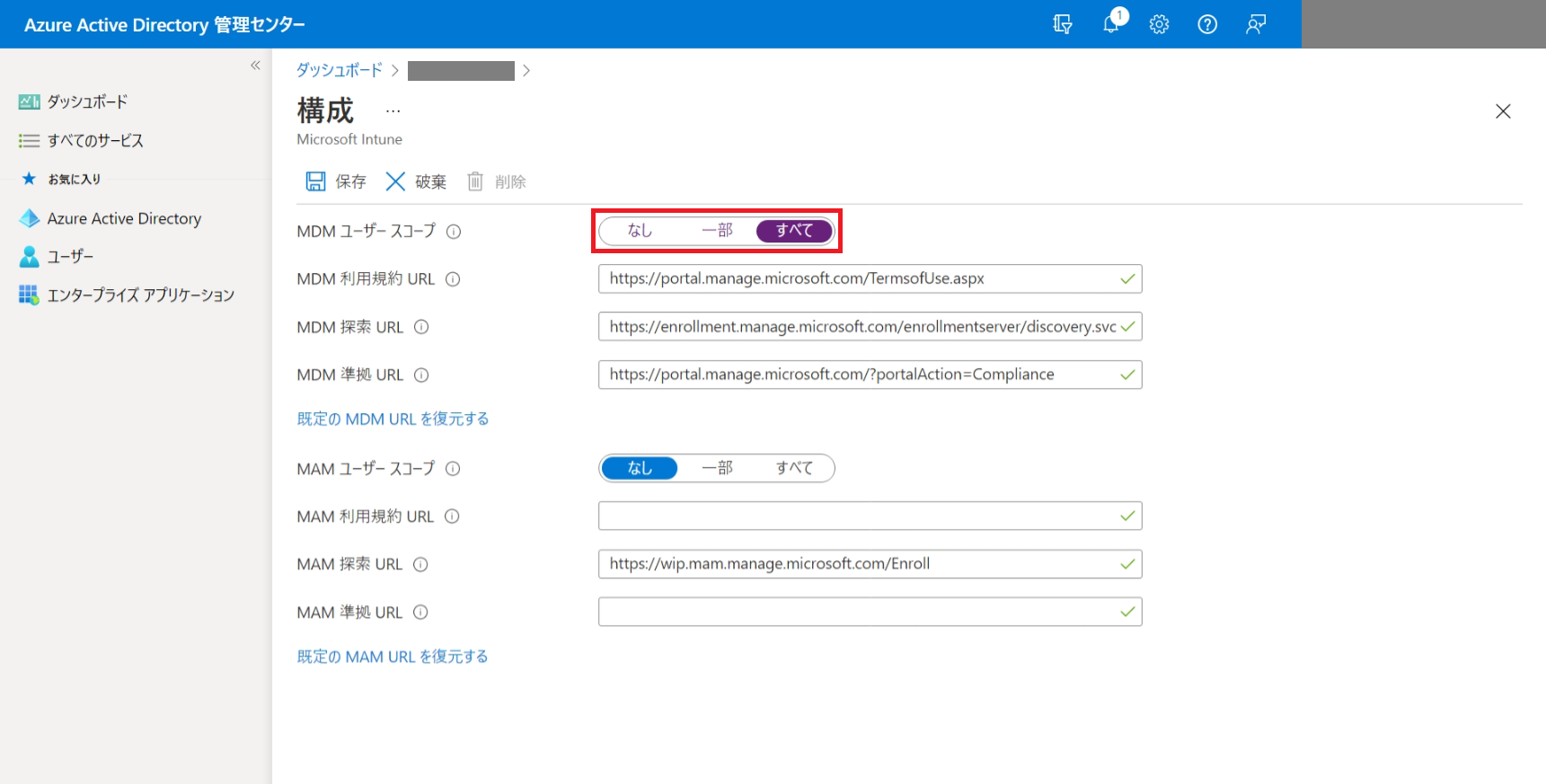
Task: Go to ダッシュボード via the breadcrumb link
Action: pyautogui.click(x=340, y=70)
